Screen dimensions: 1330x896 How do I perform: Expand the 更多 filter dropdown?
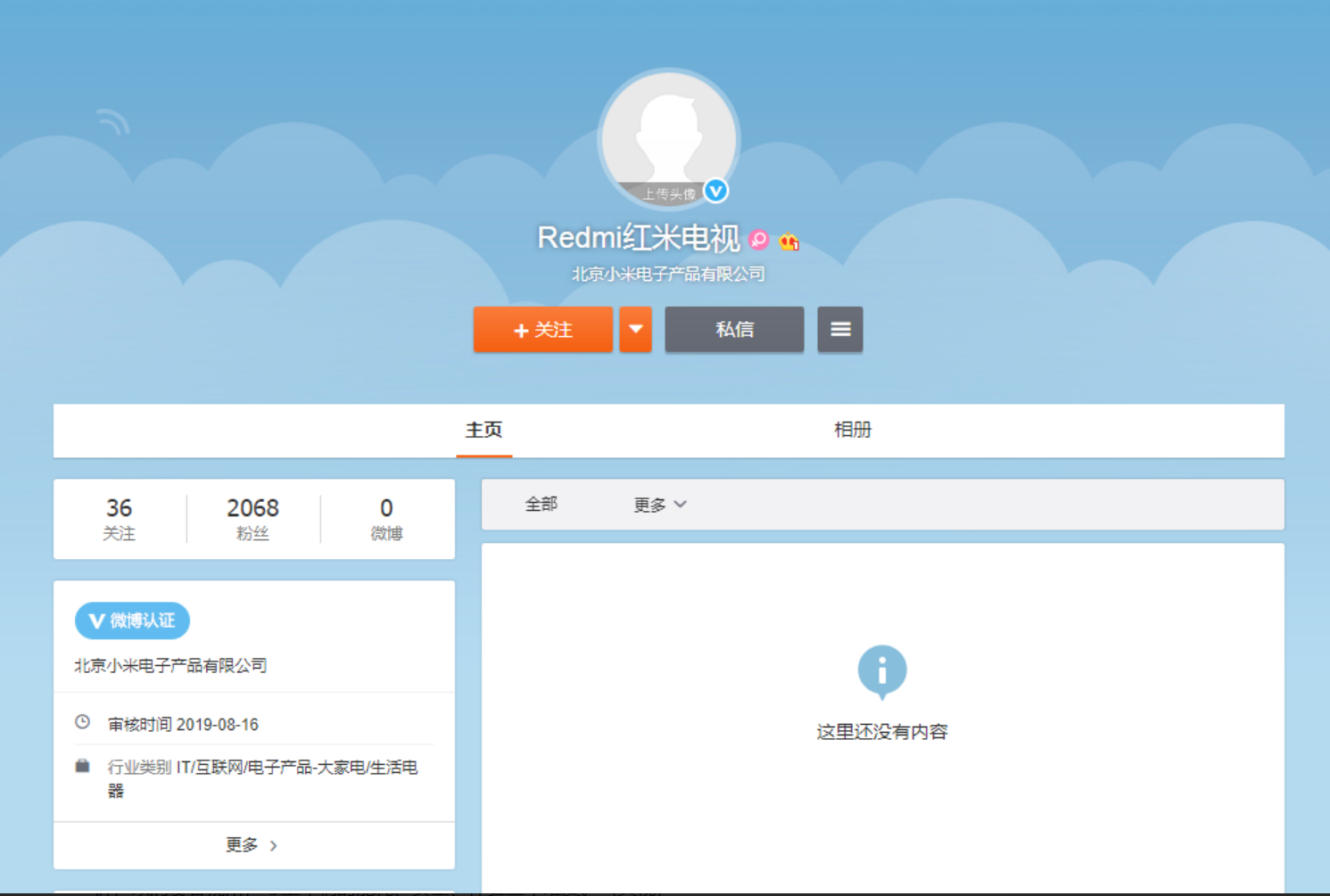point(660,505)
